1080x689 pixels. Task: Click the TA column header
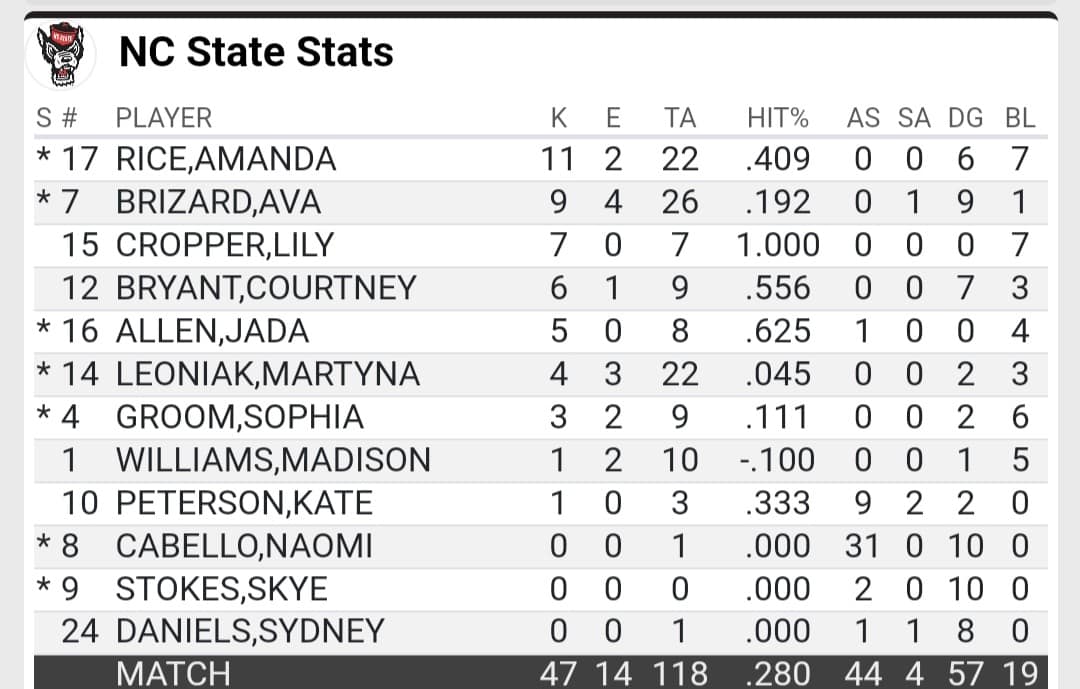click(680, 118)
